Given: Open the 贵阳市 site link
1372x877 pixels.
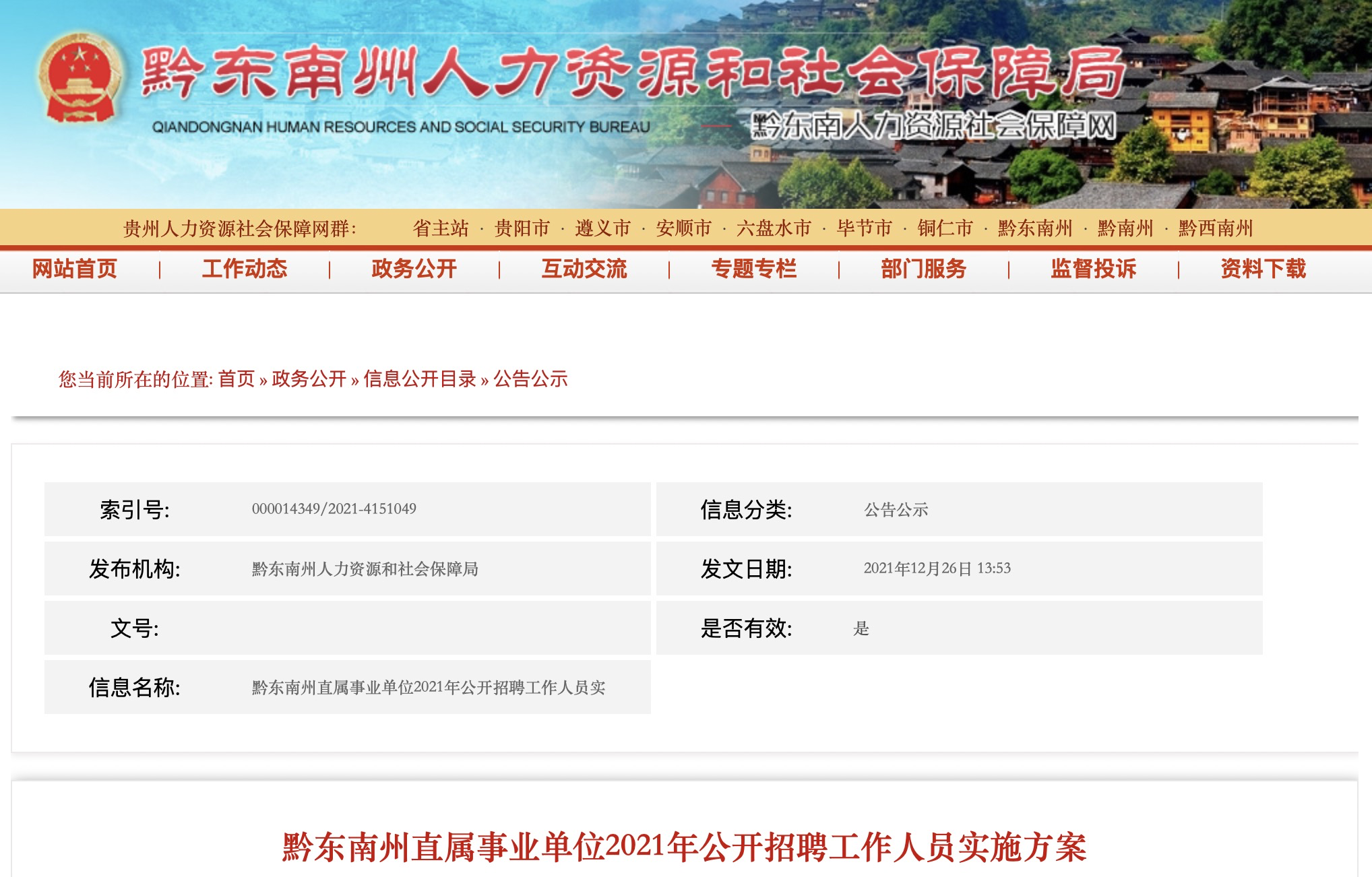Looking at the screenshot, I should click(522, 228).
